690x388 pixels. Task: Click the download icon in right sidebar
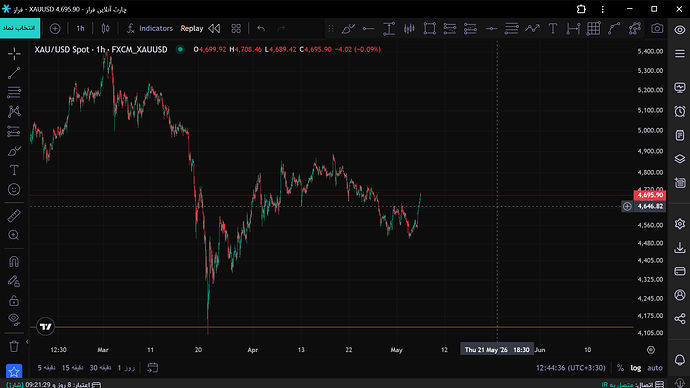click(x=680, y=248)
